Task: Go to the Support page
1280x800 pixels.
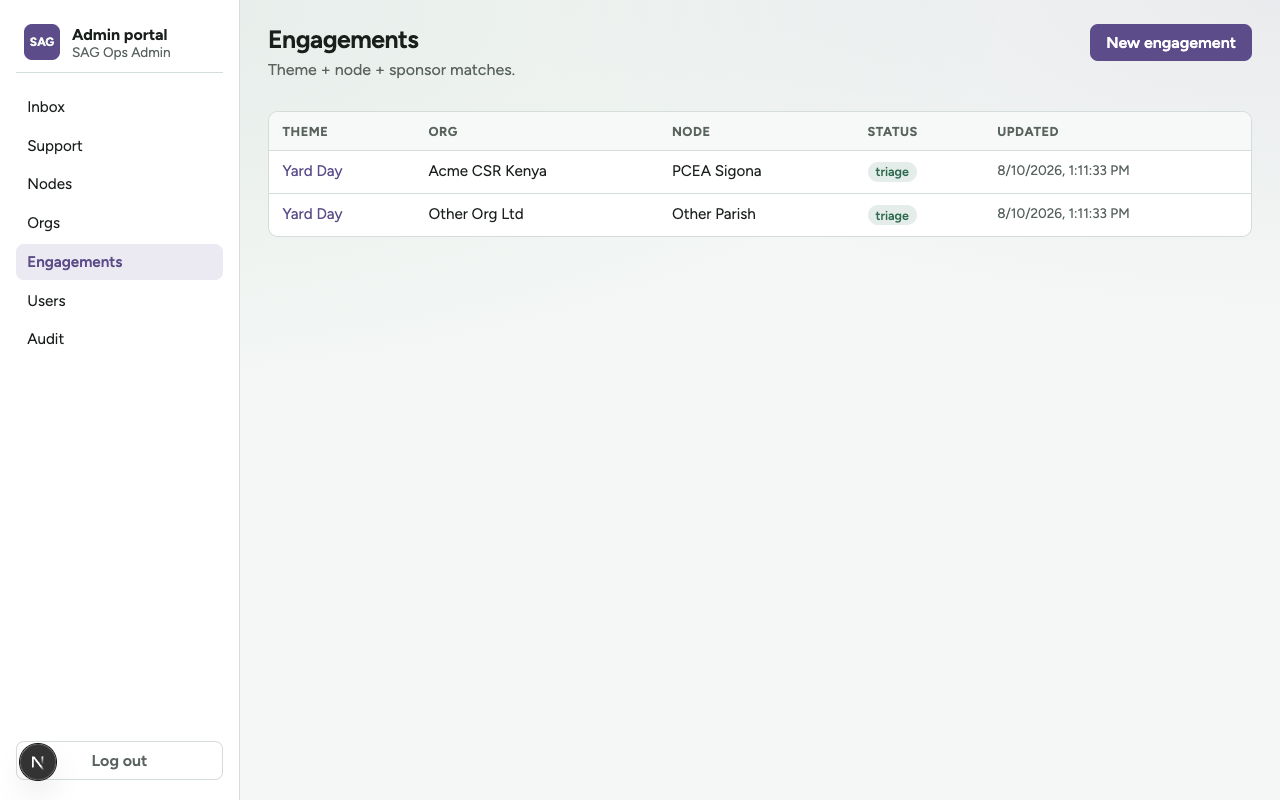Action: click(x=119, y=146)
